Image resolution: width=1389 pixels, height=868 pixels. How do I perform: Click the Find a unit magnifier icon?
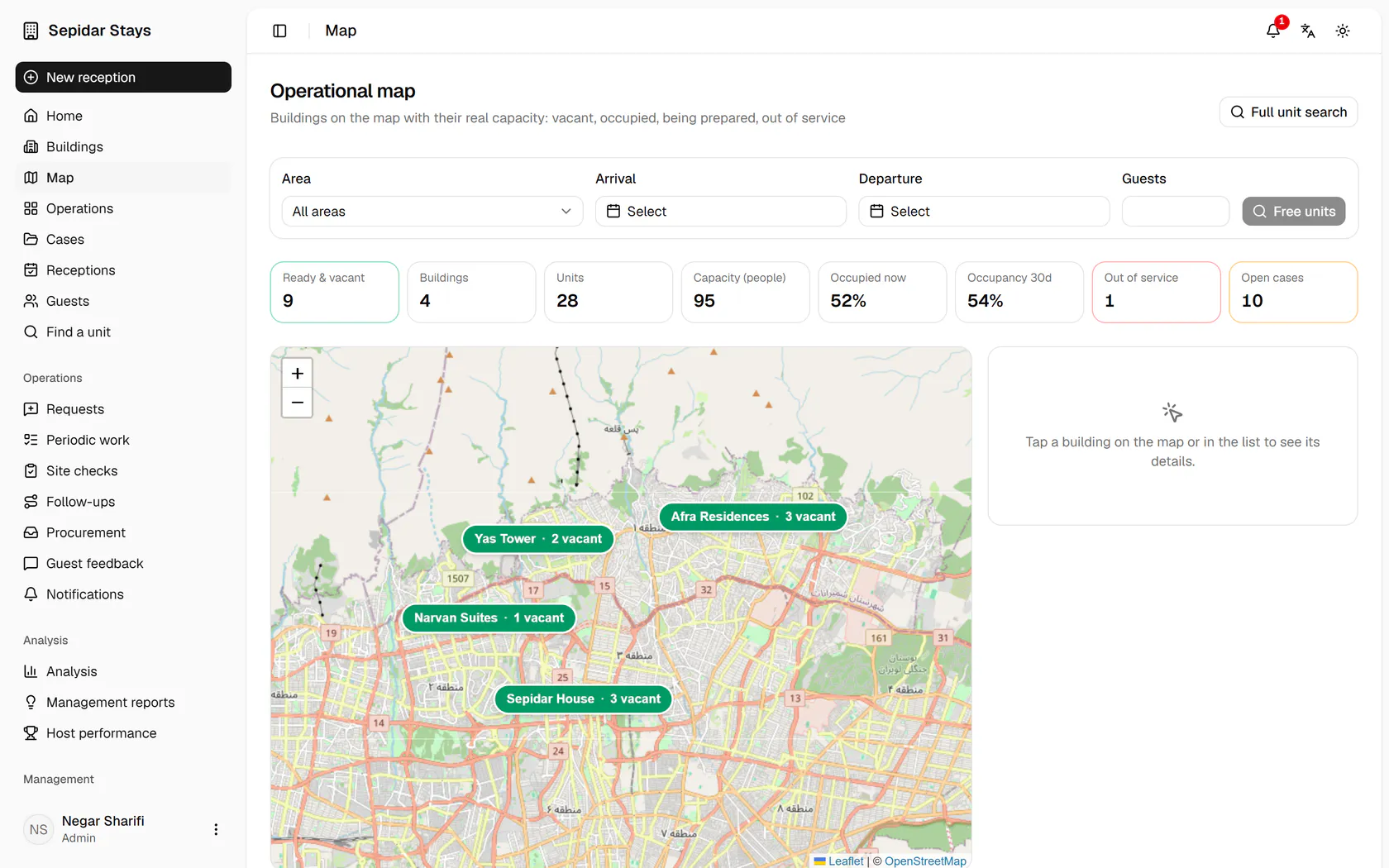click(x=31, y=331)
